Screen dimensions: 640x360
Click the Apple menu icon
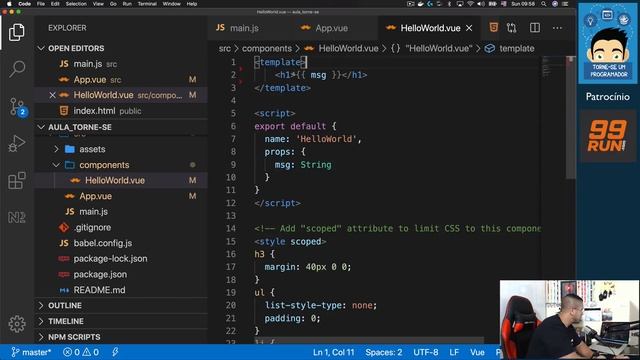click(x=9, y=4)
